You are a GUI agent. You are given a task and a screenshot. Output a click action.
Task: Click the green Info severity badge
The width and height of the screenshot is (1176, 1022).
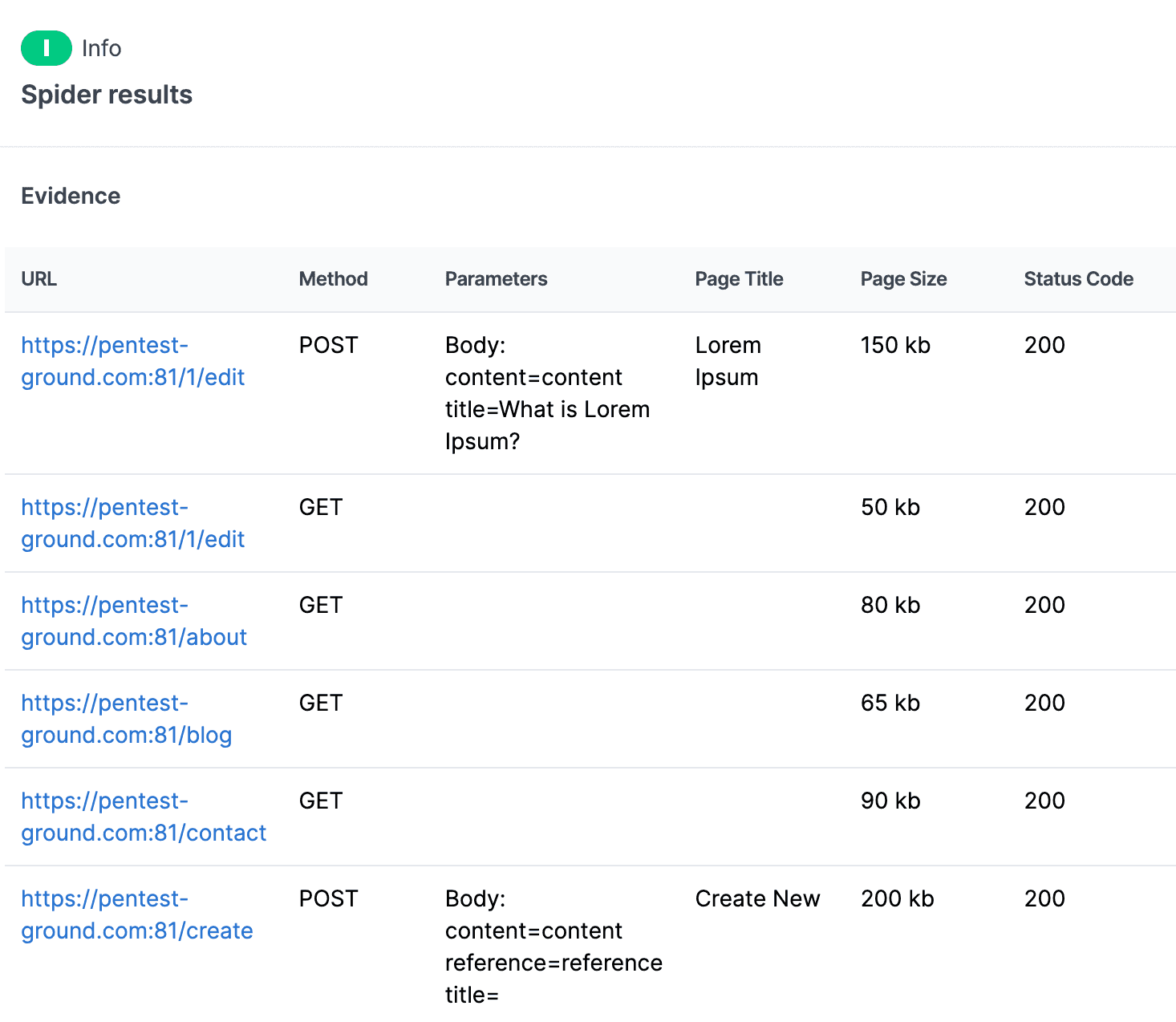46,47
